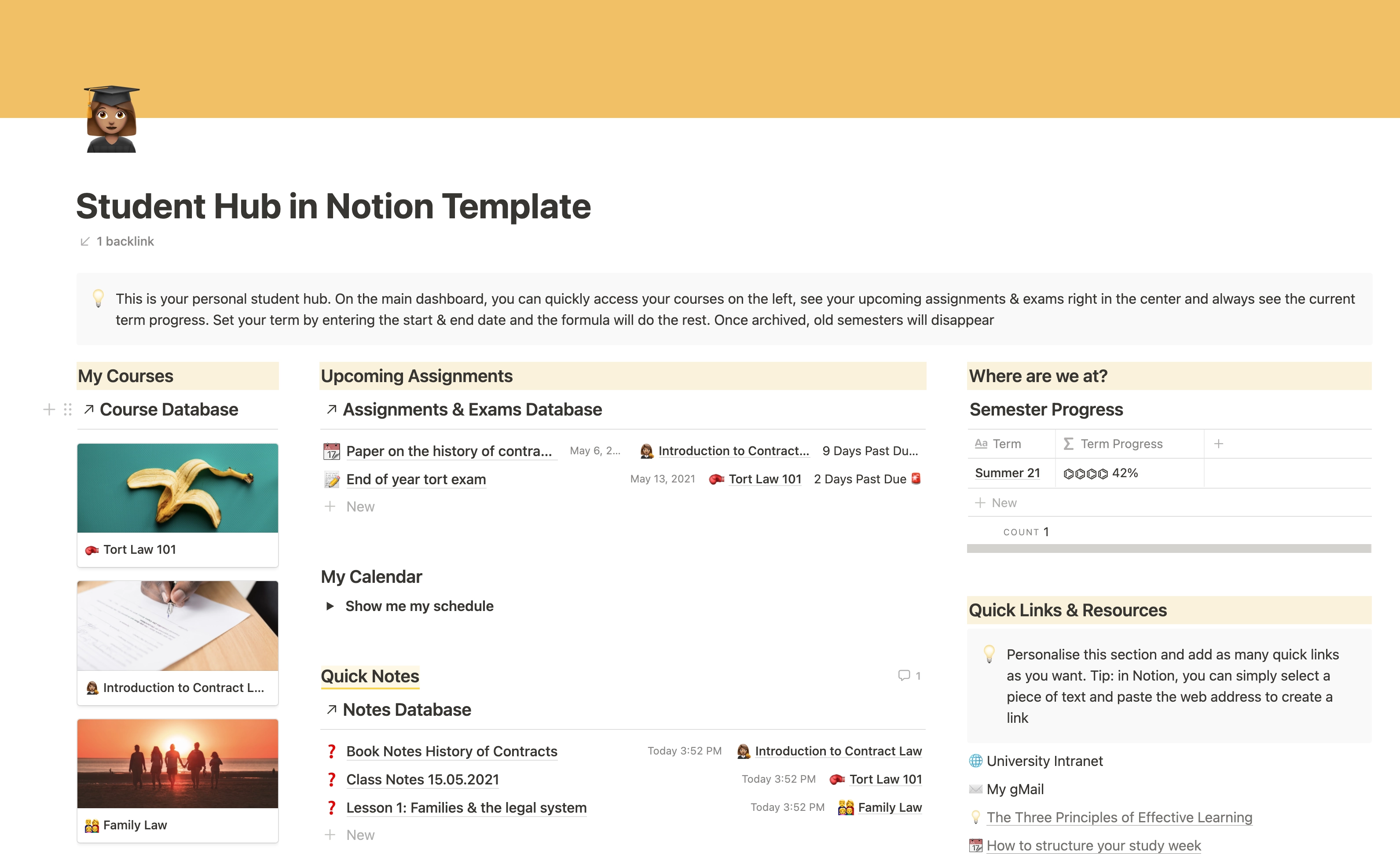Image resolution: width=1400 pixels, height=854 pixels.
Task: Click the lightbulb icon next to Quick Links tip
Action: 990,655
